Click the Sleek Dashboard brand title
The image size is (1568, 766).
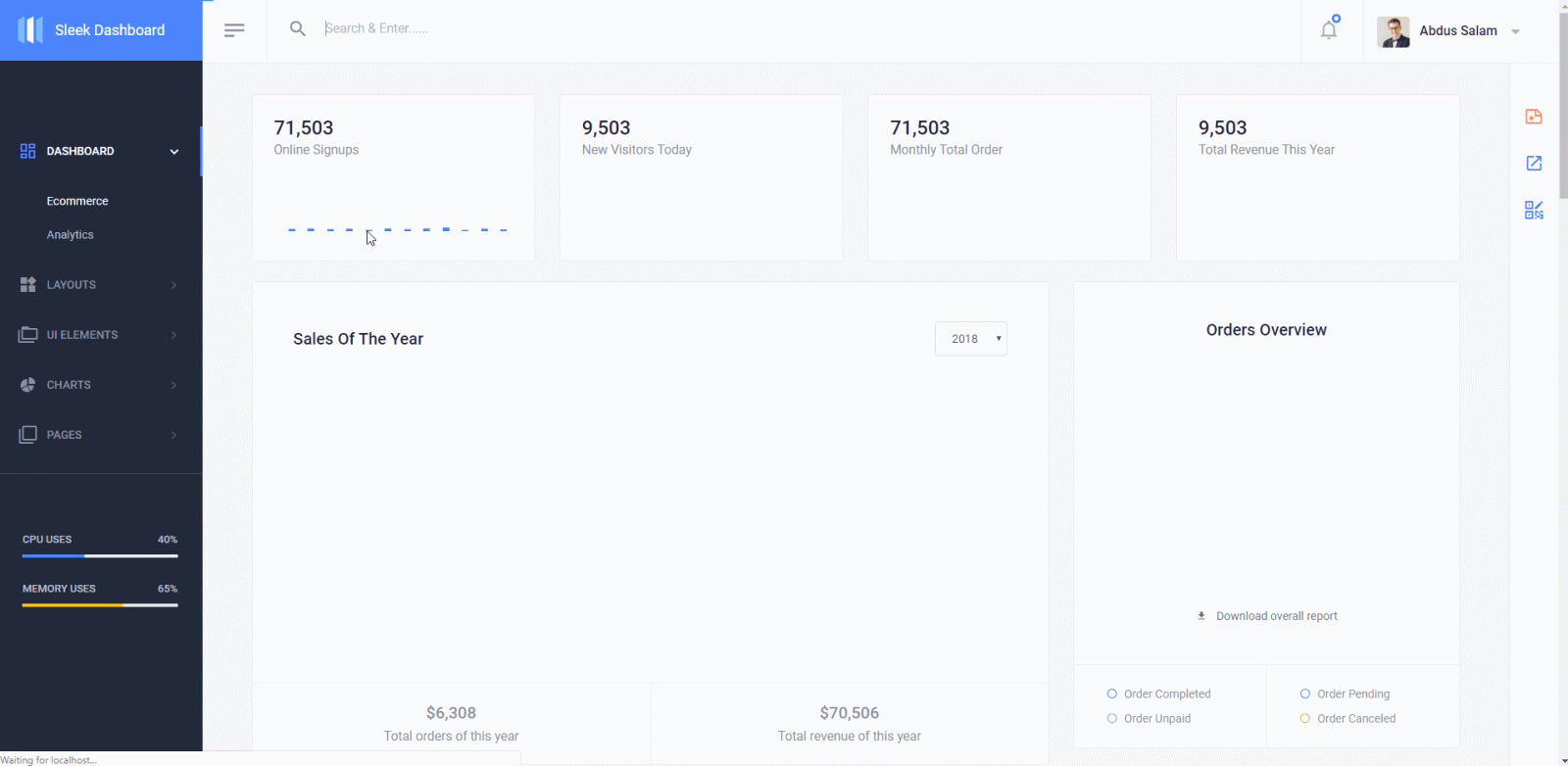(110, 30)
